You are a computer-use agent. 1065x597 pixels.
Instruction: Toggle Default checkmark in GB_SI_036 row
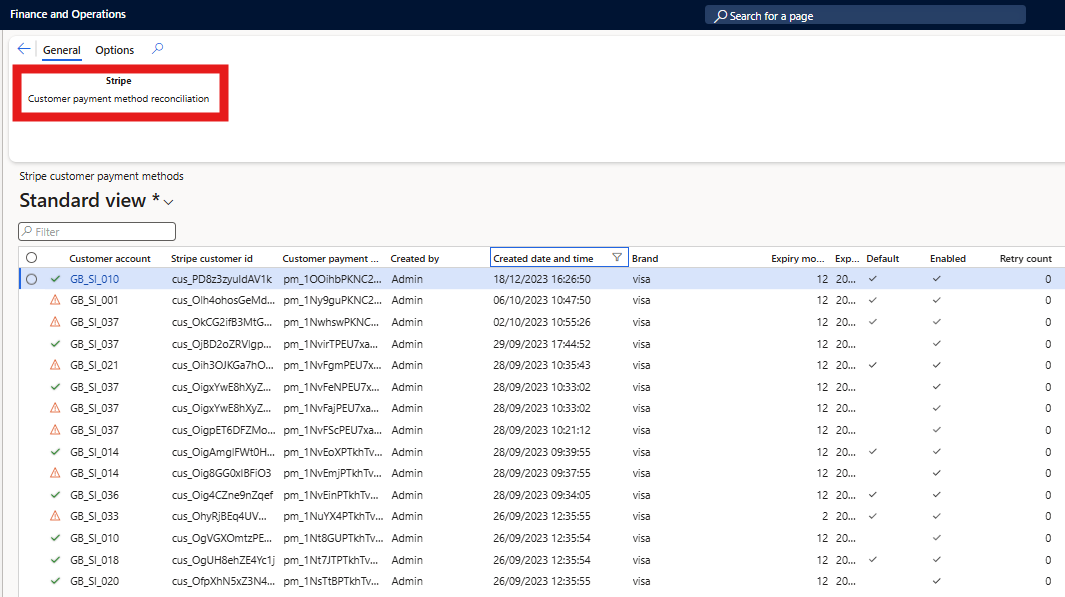[x=873, y=495]
